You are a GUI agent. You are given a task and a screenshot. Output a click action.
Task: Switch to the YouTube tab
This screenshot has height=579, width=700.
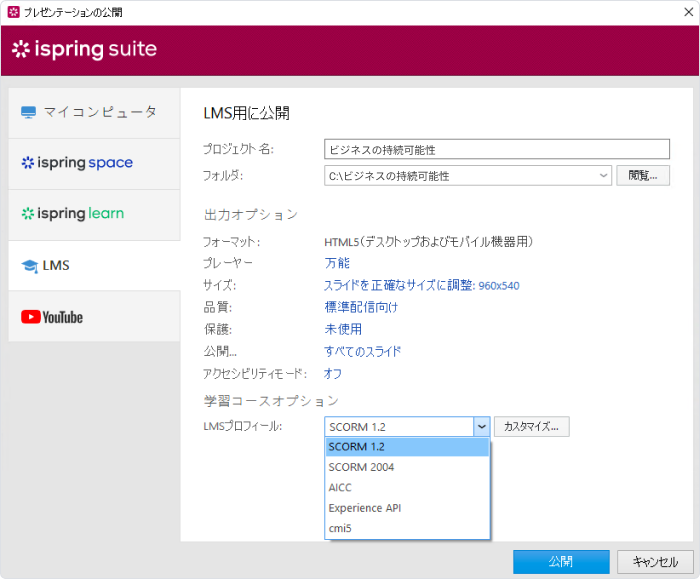94,317
